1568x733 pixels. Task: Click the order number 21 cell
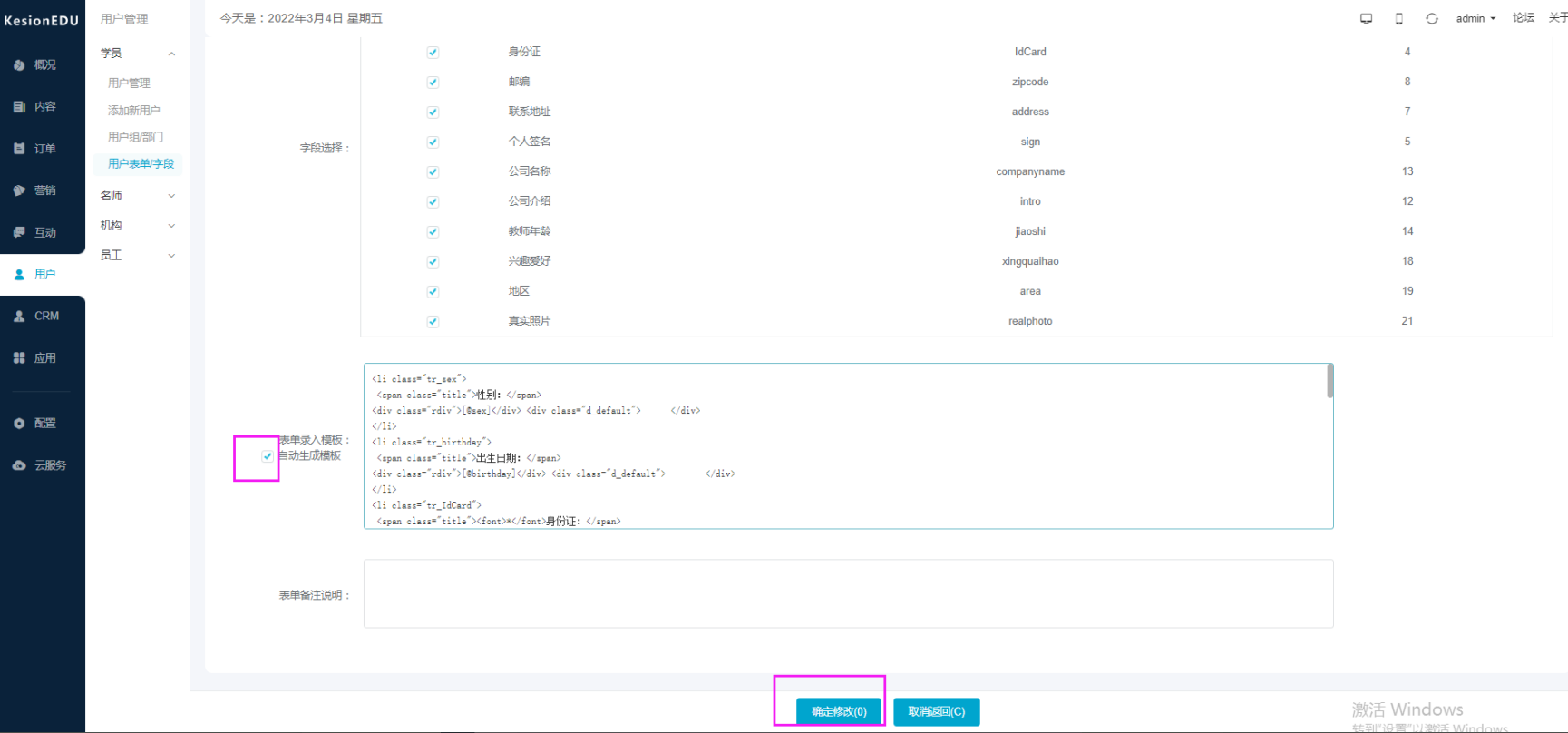point(1407,321)
